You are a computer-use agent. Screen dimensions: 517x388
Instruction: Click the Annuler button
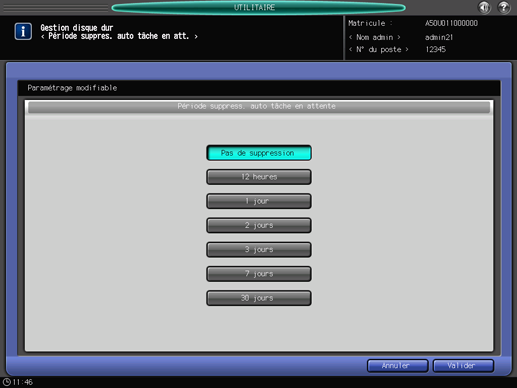click(x=397, y=366)
